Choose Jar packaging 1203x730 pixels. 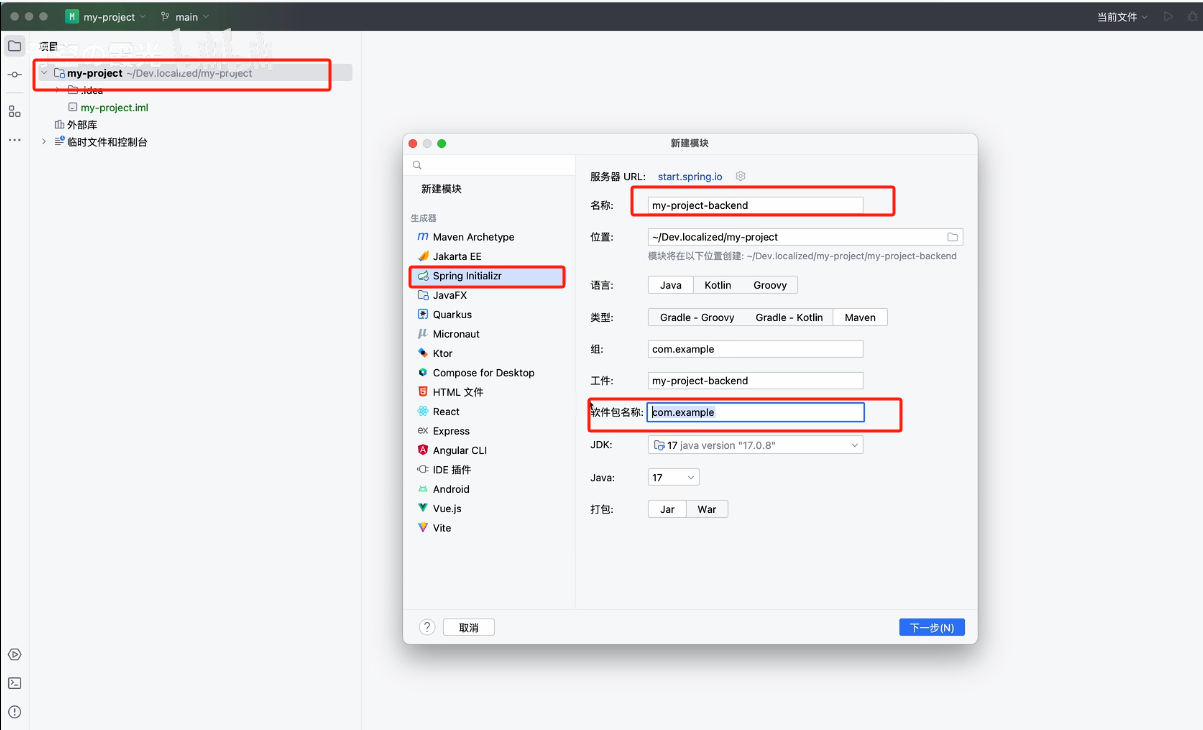pyautogui.click(x=667, y=509)
